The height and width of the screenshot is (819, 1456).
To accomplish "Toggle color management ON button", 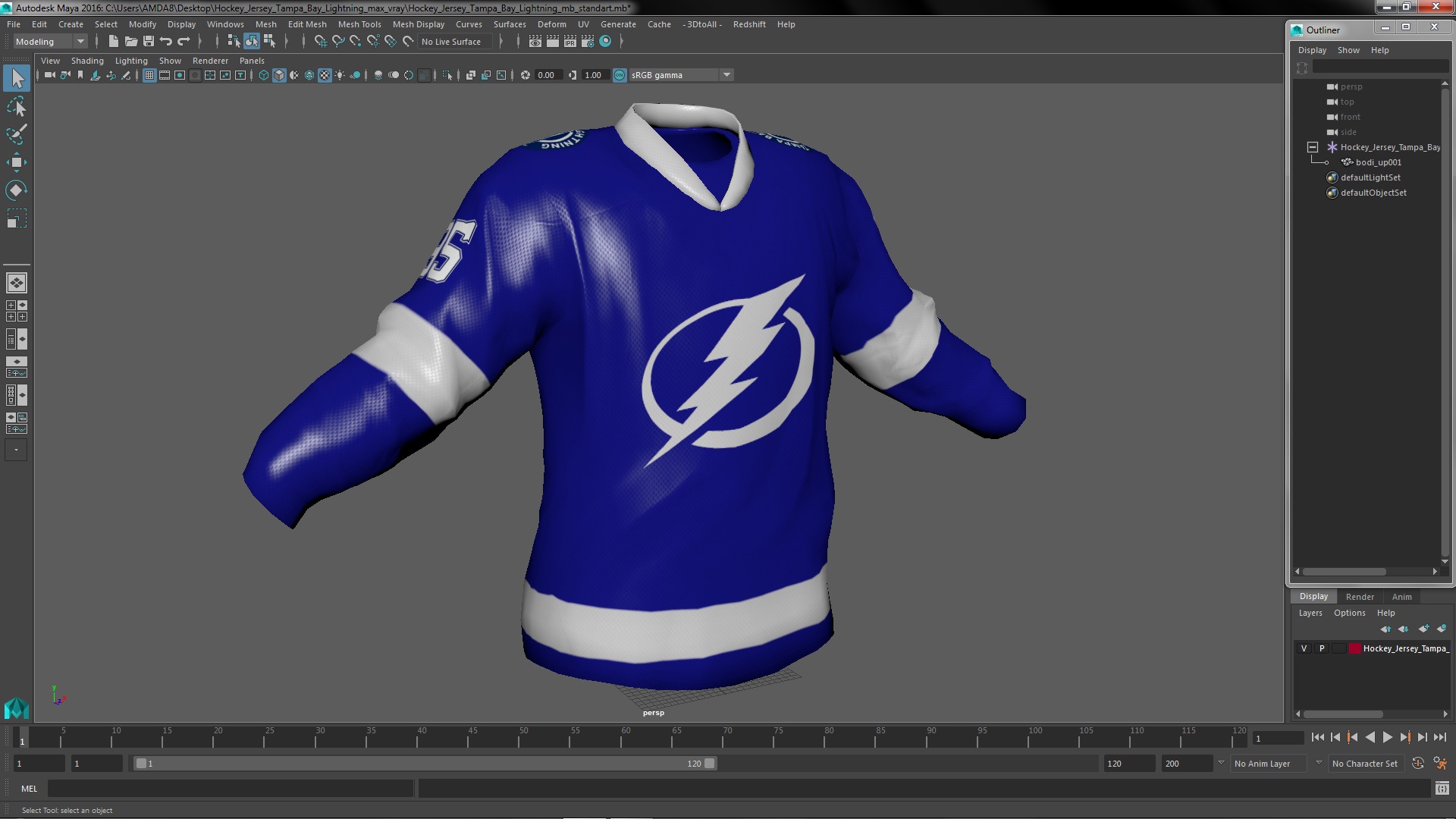I will (620, 75).
